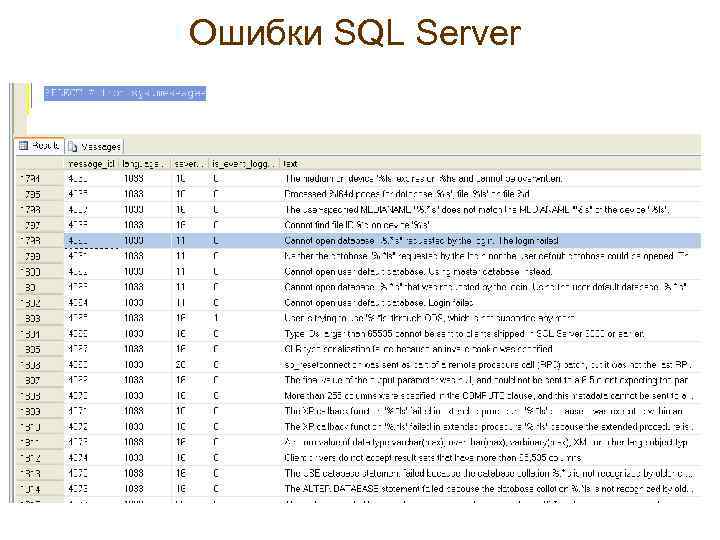Select "Using master database instead" message cell
The width and height of the screenshot is (720, 540).
(x=490, y=272)
